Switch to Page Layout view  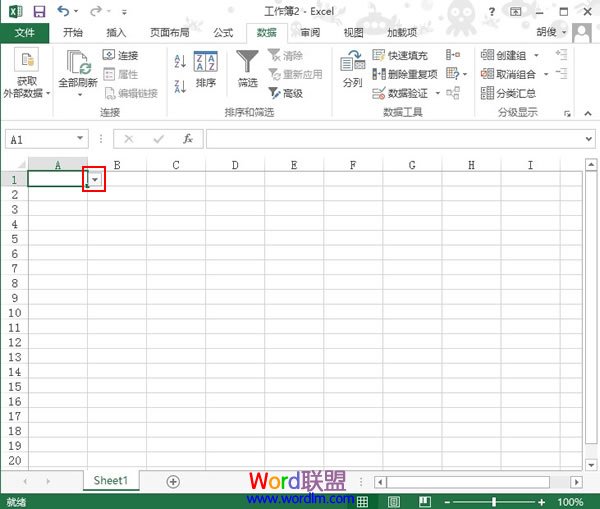coord(394,501)
